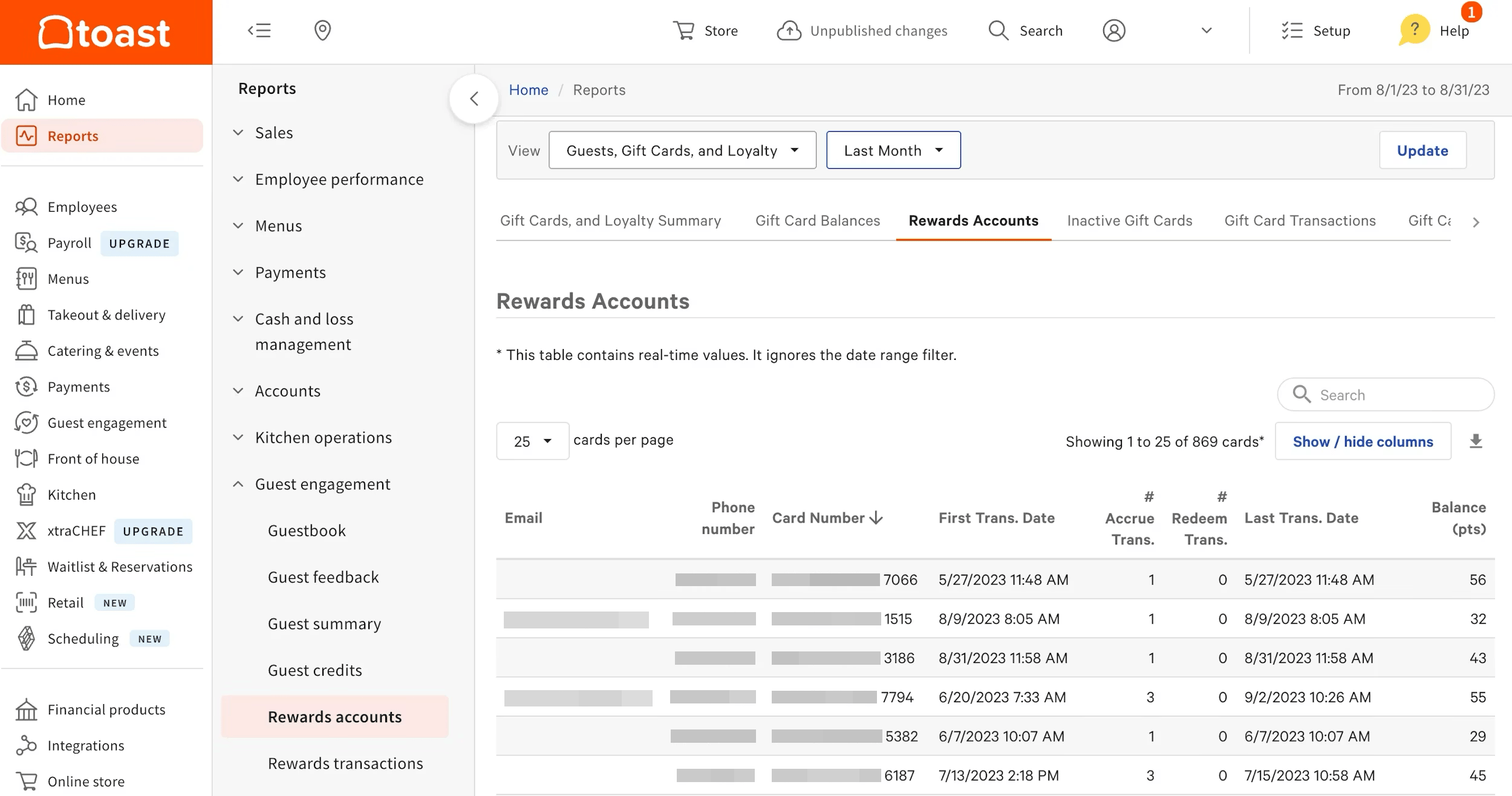Image resolution: width=1512 pixels, height=796 pixels.
Task: Open the Store cart icon
Action: (x=684, y=30)
